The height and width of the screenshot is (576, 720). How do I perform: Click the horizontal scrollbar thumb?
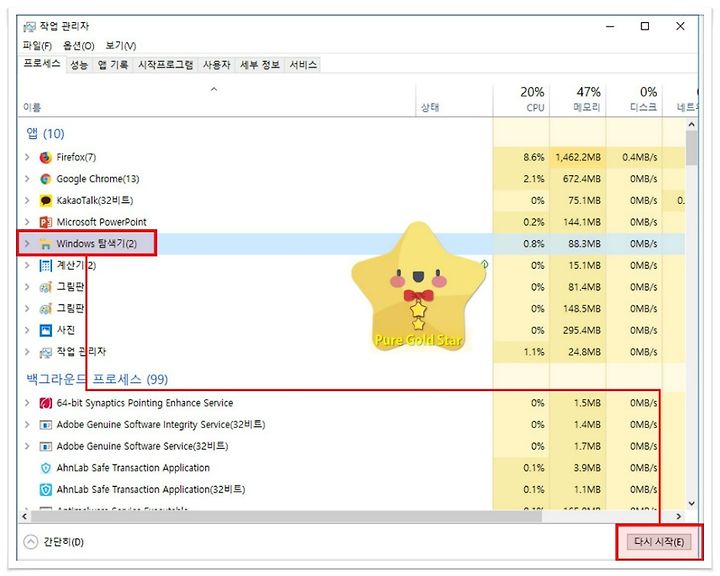point(286,517)
